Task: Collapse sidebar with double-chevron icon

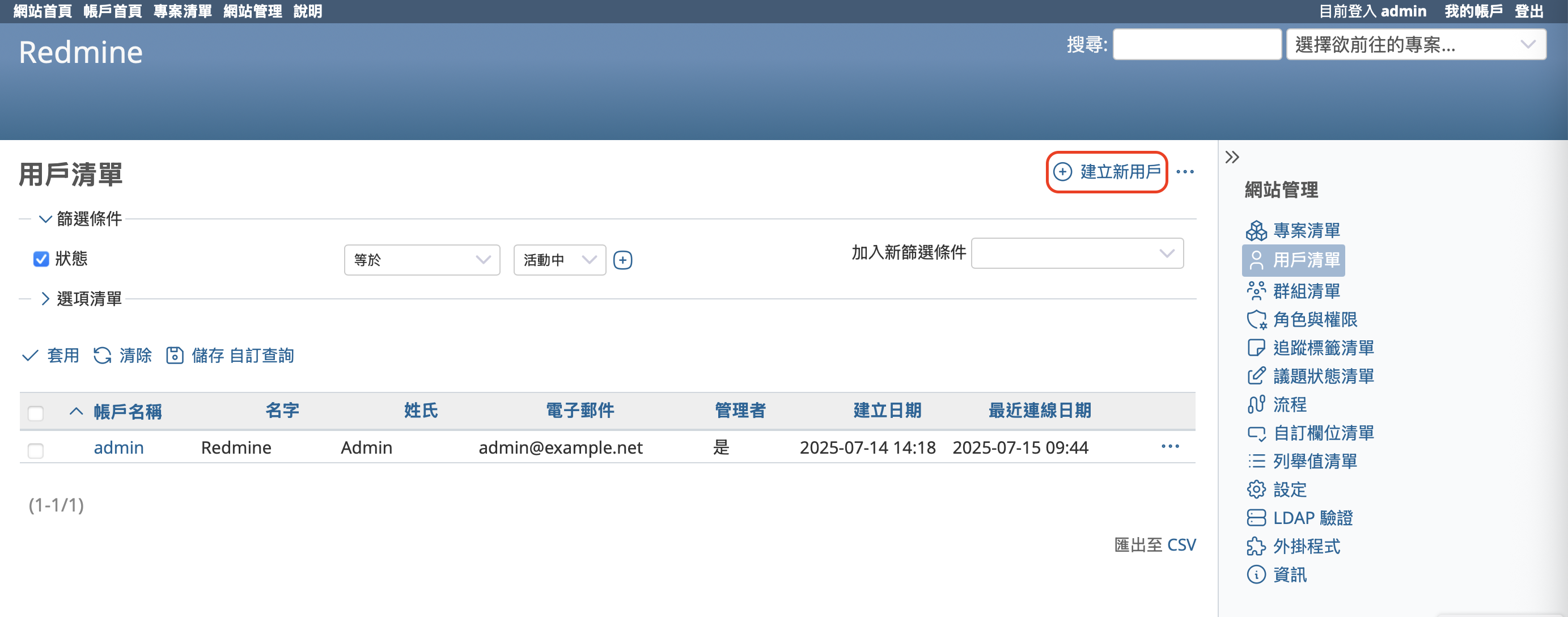Action: click(x=1232, y=157)
